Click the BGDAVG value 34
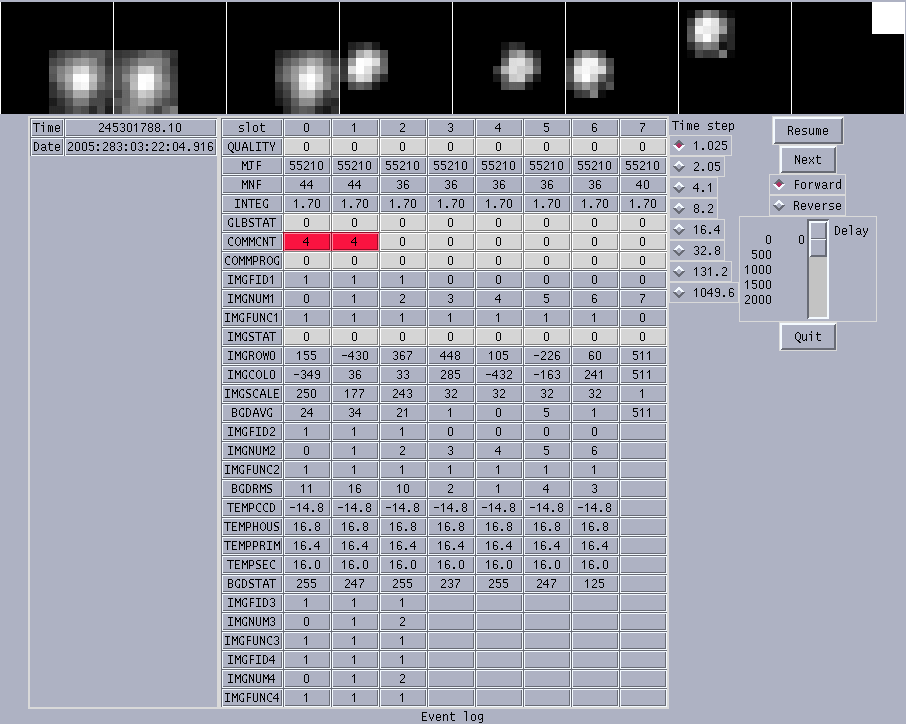The width and height of the screenshot is (906, 724). click(x=354, y=413)
